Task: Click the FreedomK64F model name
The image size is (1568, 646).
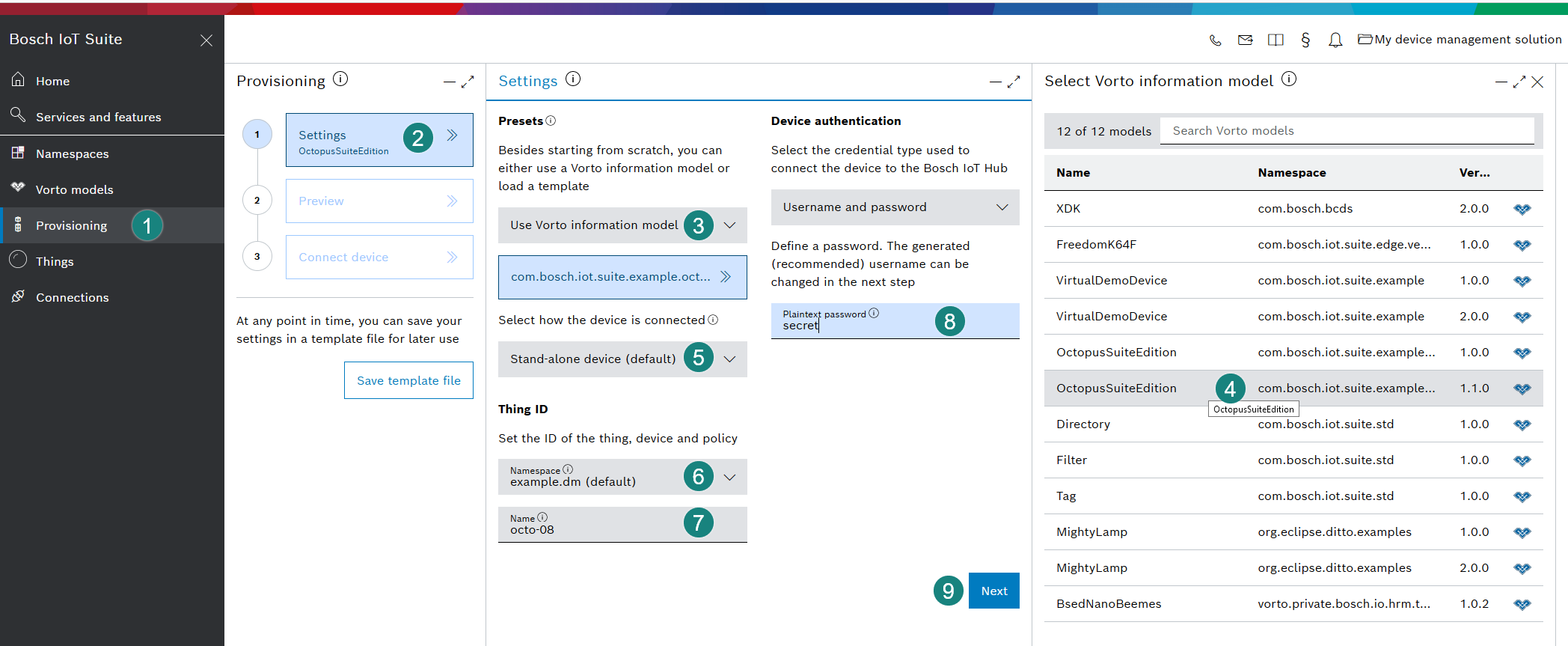Action: click(x=1096, y=245)
